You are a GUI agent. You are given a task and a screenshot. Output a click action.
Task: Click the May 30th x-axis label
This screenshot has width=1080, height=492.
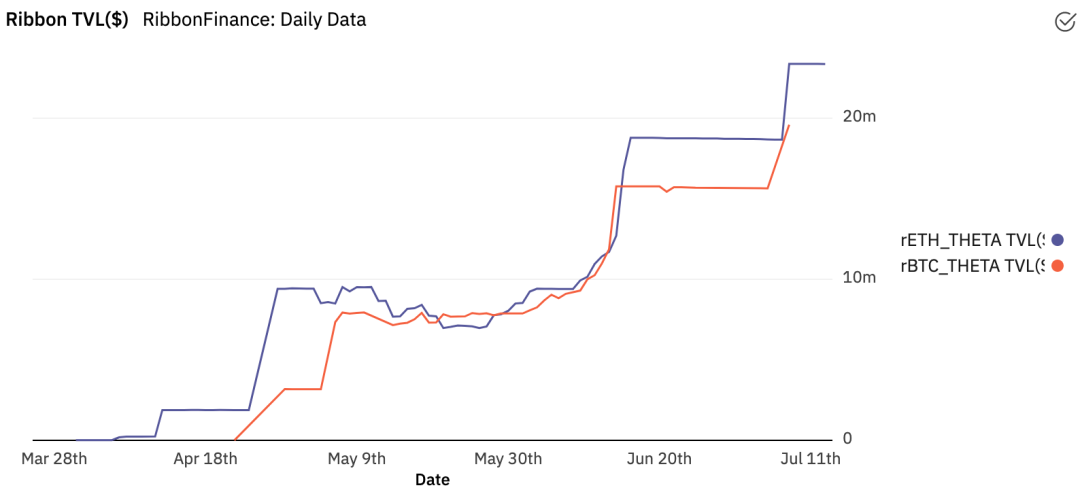pos(509,458)
